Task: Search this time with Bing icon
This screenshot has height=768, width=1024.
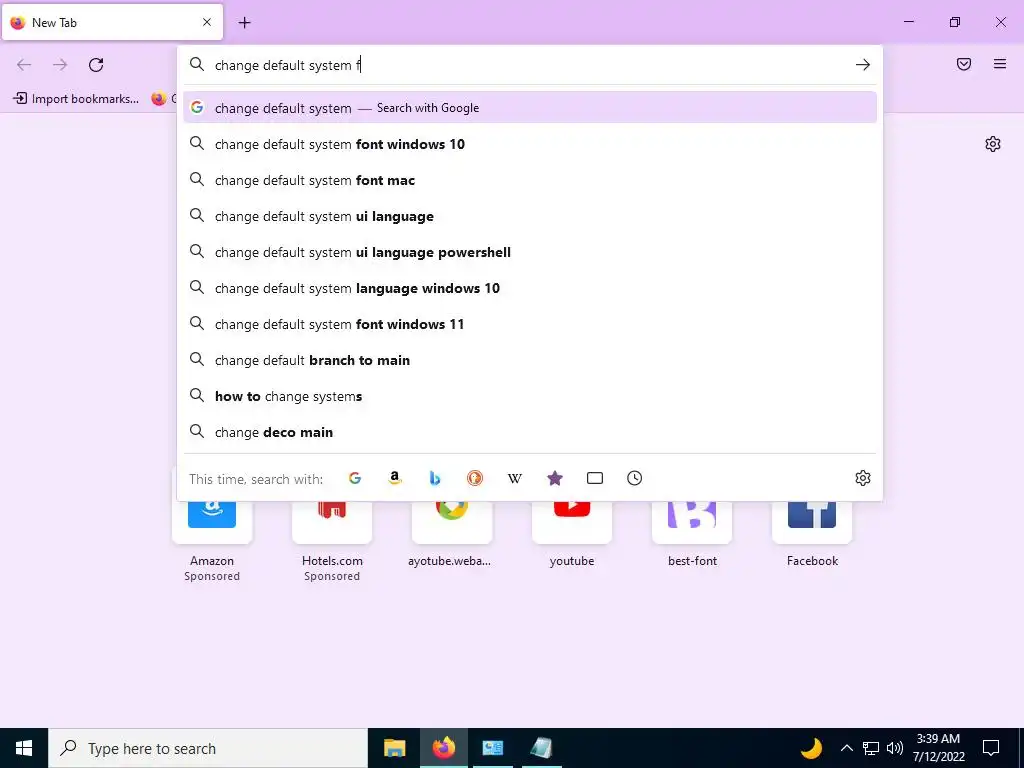Action: pos(434,478)
